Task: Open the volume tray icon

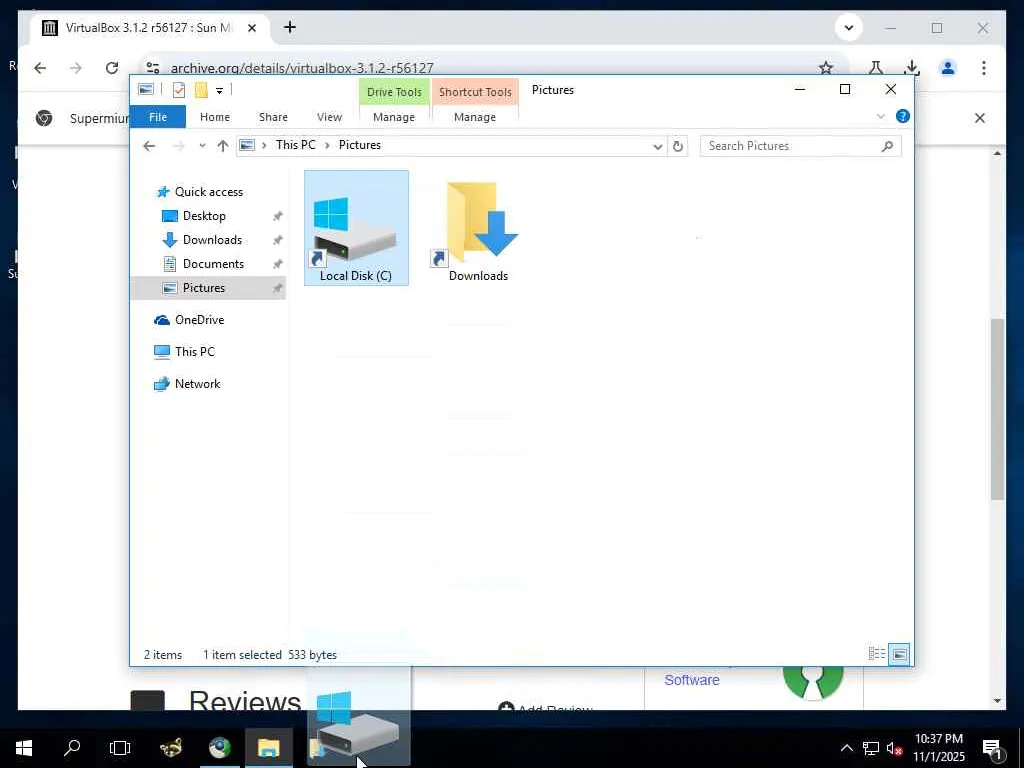Action: pyautogui.click(x=894, y=748)
